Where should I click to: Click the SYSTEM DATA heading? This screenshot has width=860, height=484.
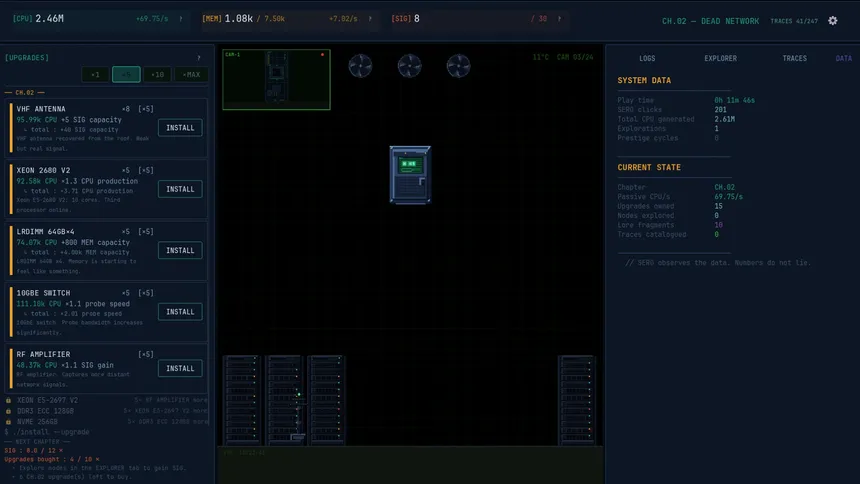(x=644, y=80)
